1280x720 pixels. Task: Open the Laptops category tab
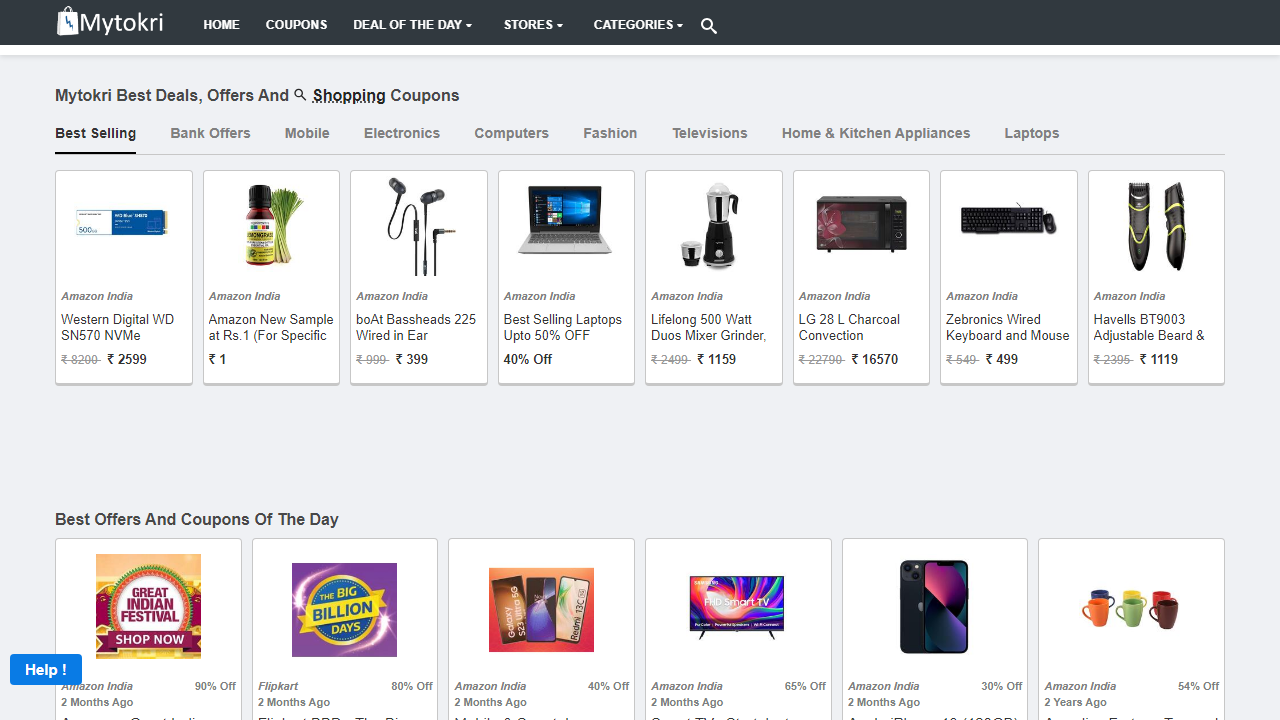1031,133
